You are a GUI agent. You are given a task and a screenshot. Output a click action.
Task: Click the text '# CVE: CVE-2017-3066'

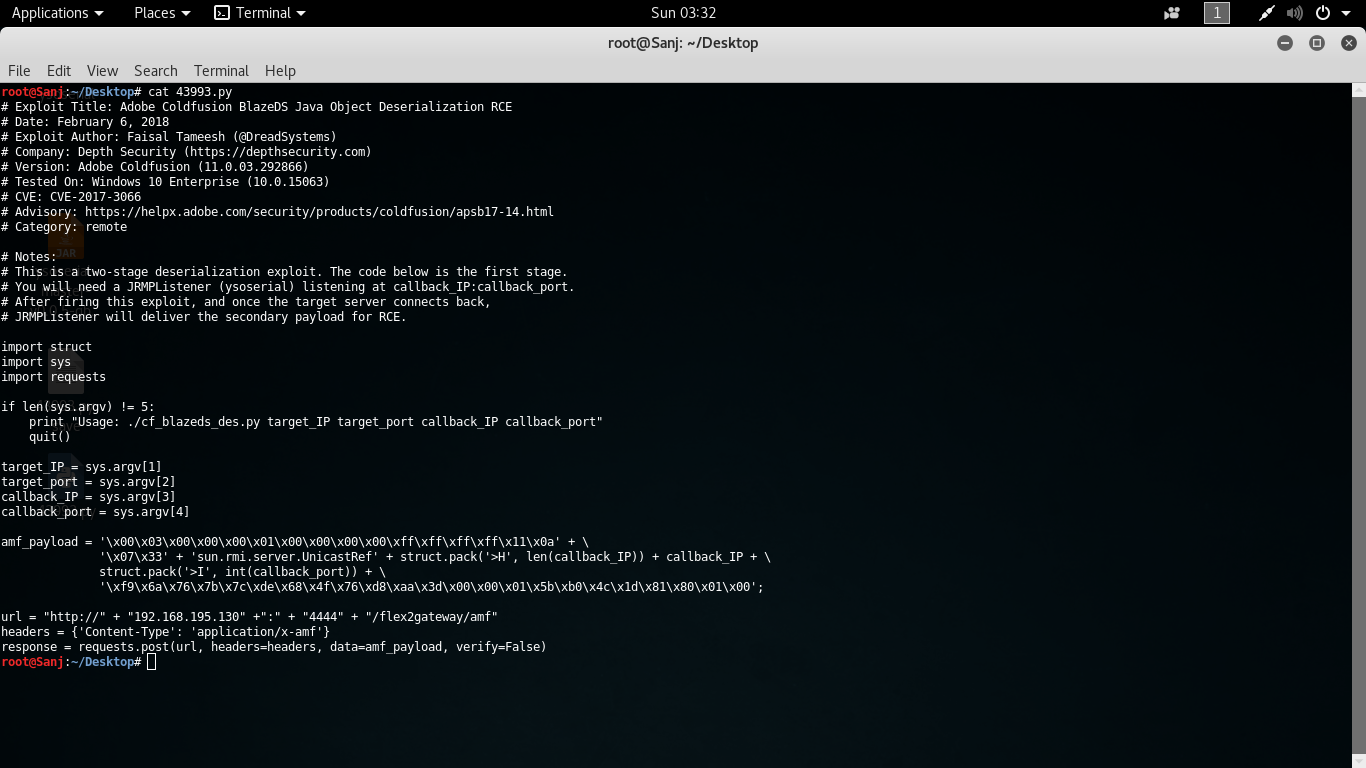point(71,197)
